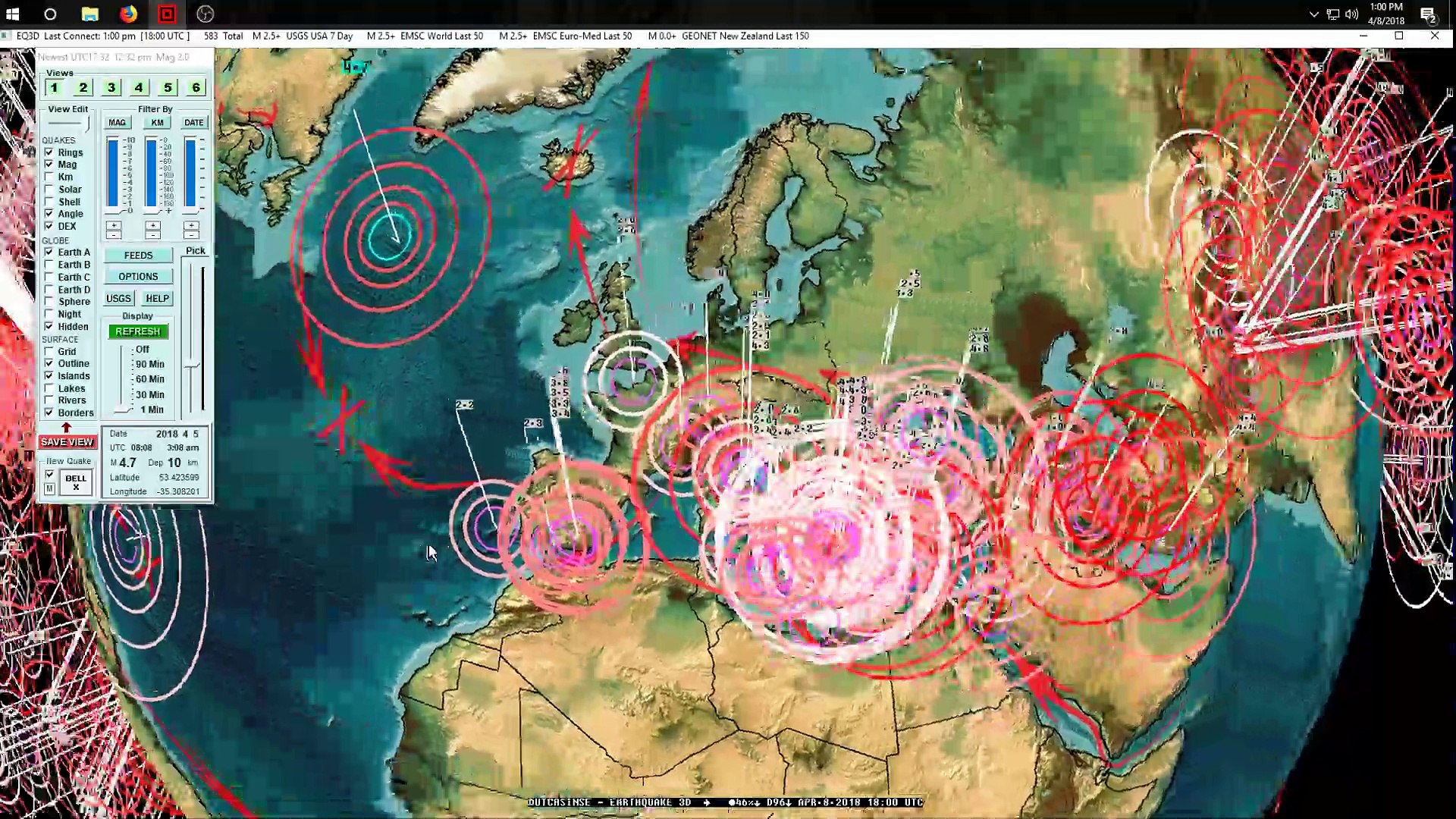The height and width of the screenshot is (819, 1456).
Task: Click the volume speaker tray icon
Action: tap(1351, 14)
